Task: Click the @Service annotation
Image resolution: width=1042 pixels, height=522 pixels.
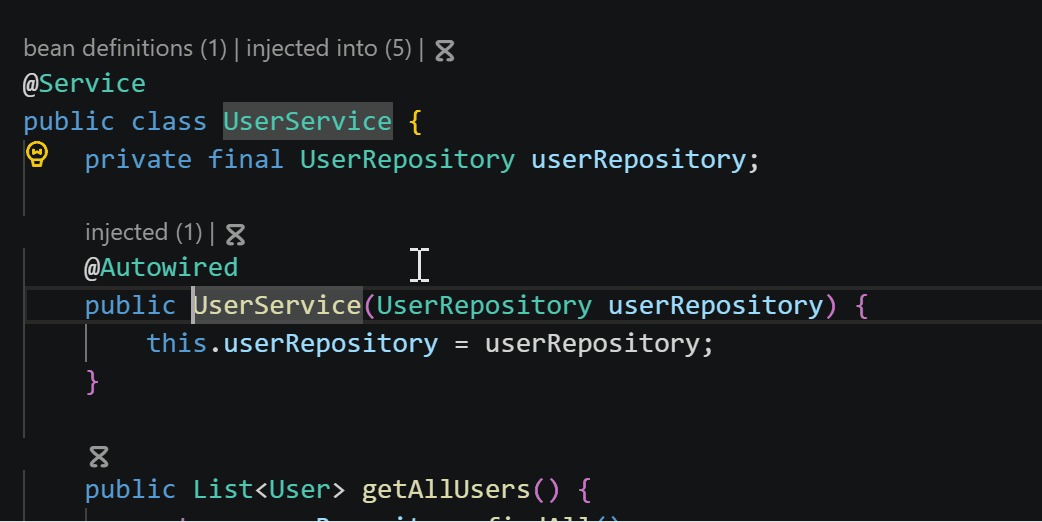Action: coord(84,84)
